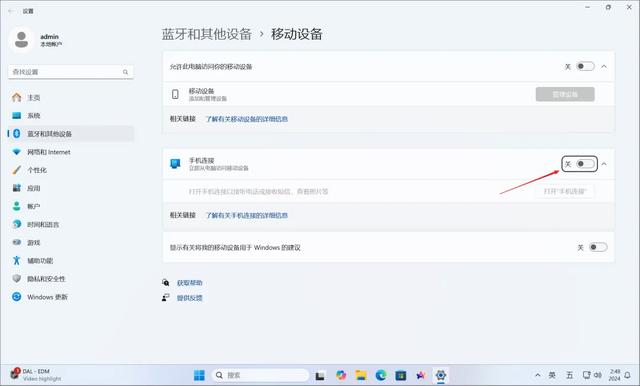Switch the 英 input language indicator
The width and height of the screenshot is (640, 386).
point(552,375)
